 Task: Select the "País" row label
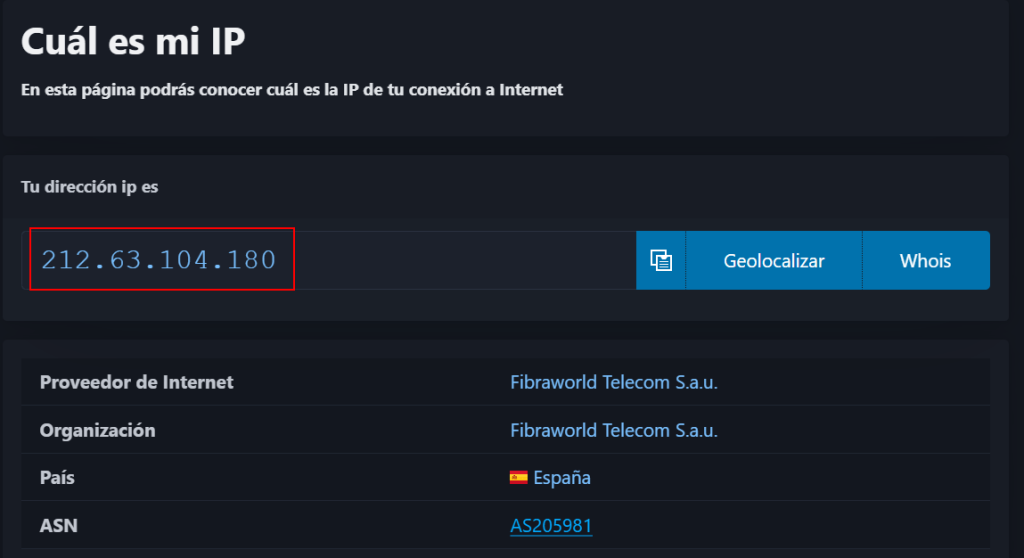point(57,478)
